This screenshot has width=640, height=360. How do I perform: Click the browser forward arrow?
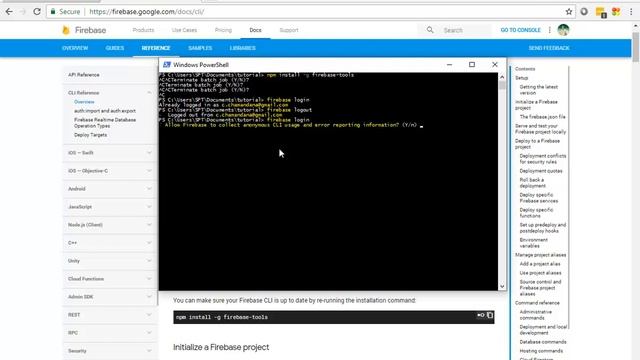pyautogui.click(x=23, y=12)
